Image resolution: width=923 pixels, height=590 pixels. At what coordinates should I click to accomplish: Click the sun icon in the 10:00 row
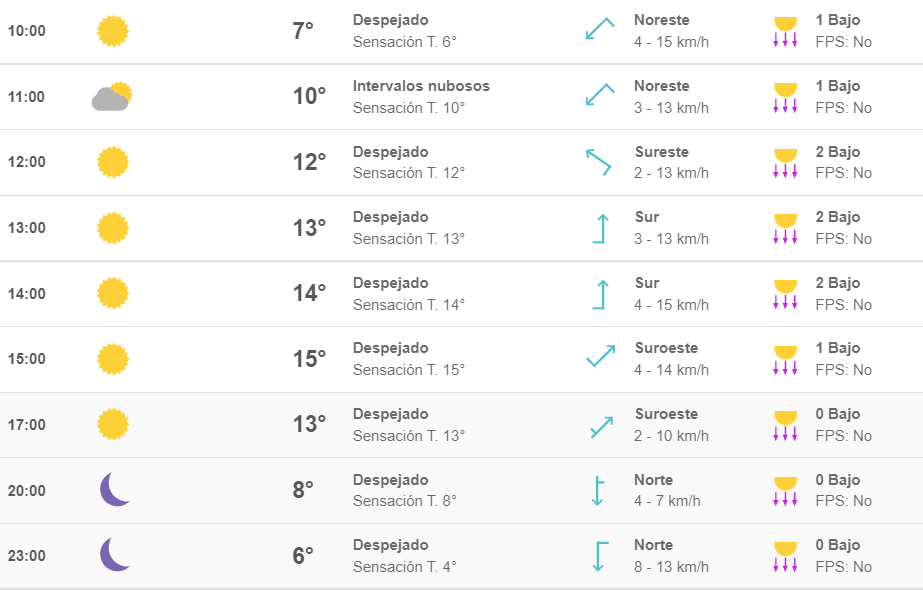(112, 31)
